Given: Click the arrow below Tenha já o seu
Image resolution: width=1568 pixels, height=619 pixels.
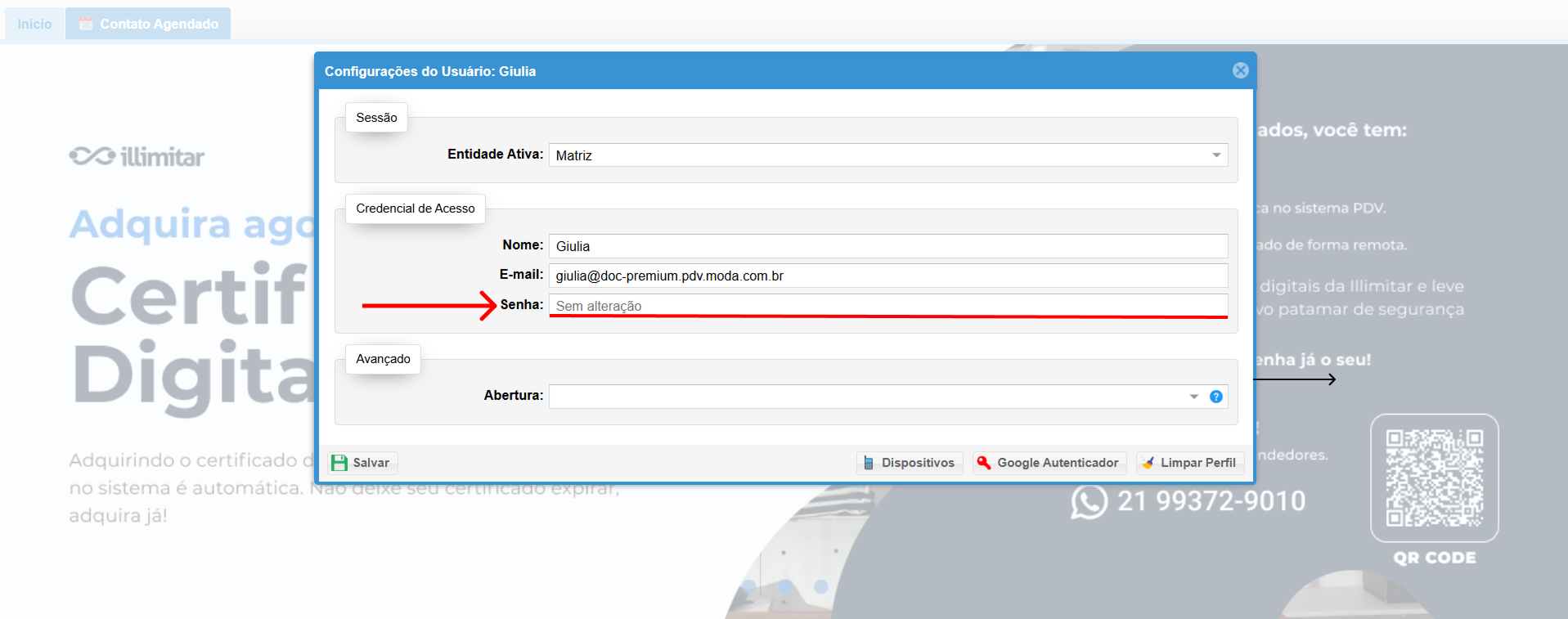Looking at the screenshot, I should (x=1296, y=379).
